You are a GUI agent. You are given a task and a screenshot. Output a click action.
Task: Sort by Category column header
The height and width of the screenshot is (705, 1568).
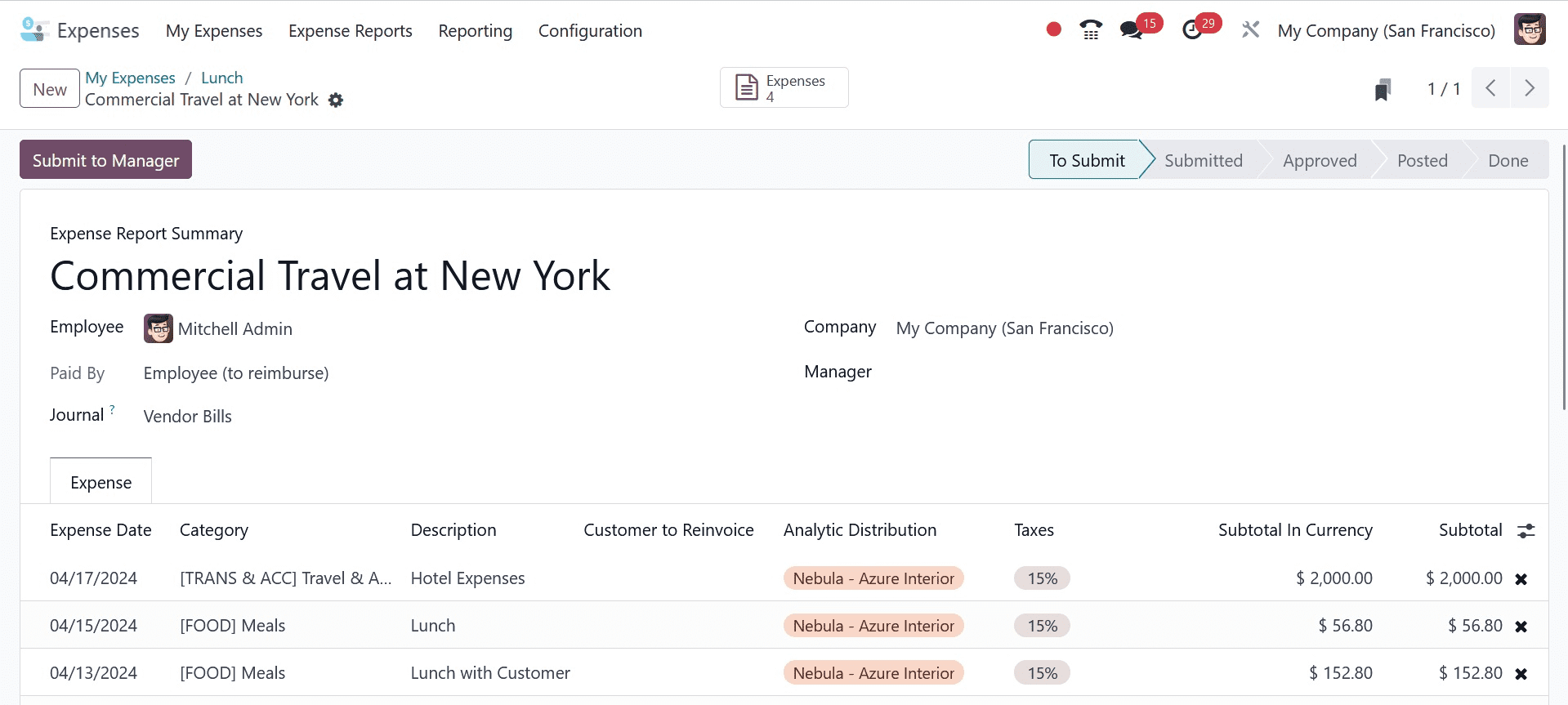(x=214, y=530)
